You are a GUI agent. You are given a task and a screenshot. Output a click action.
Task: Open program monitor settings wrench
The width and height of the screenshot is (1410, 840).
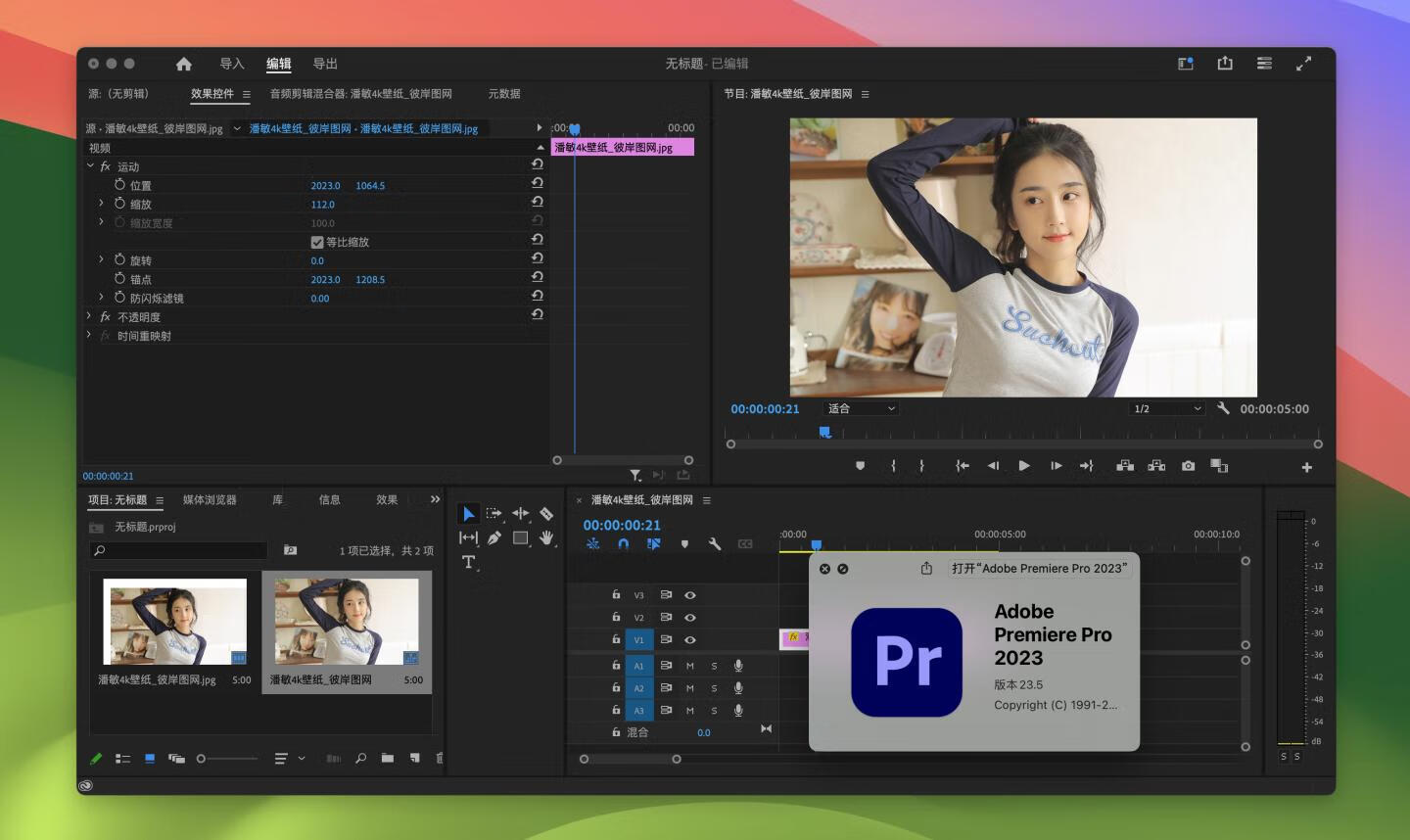tap(1223, 408)
